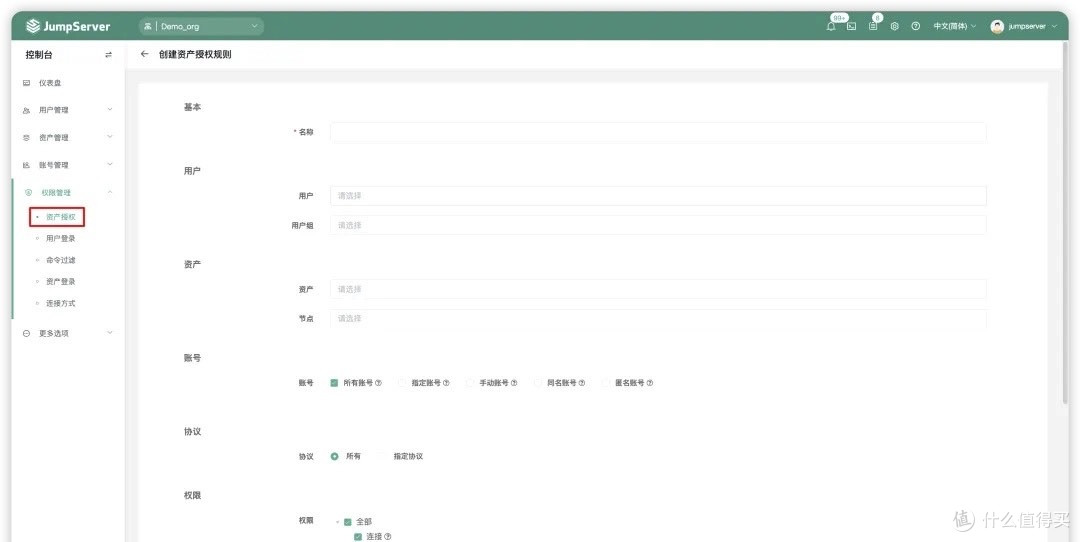Click the JumpServer logo
Screen dimensions: 1080x542
[x=68, y=26]
